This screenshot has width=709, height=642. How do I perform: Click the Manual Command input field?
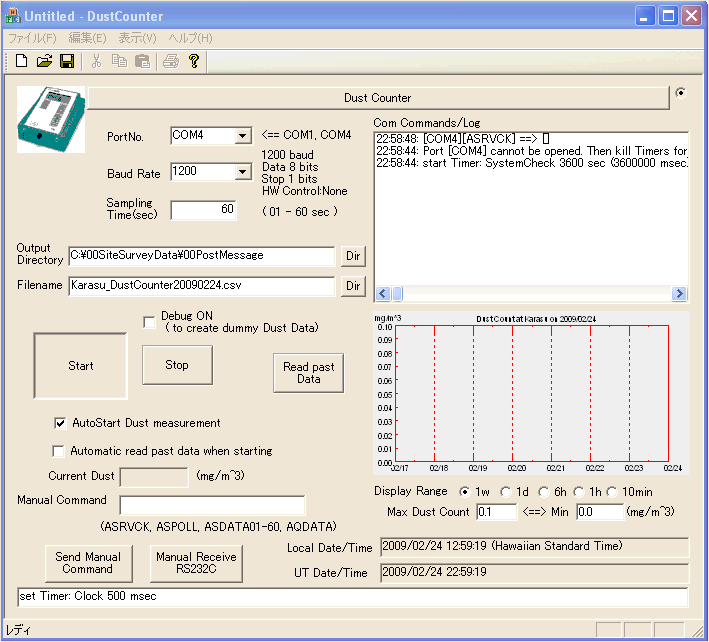click(x=212, y=505)
